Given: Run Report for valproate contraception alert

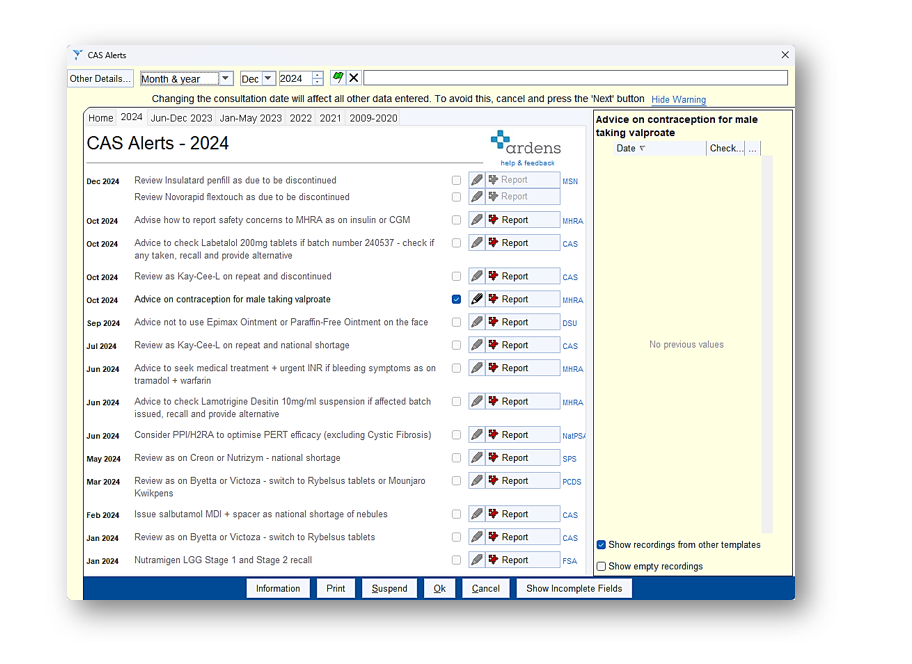Looking at the screenshot, I should pyautogui.click(x=523, y=299).
